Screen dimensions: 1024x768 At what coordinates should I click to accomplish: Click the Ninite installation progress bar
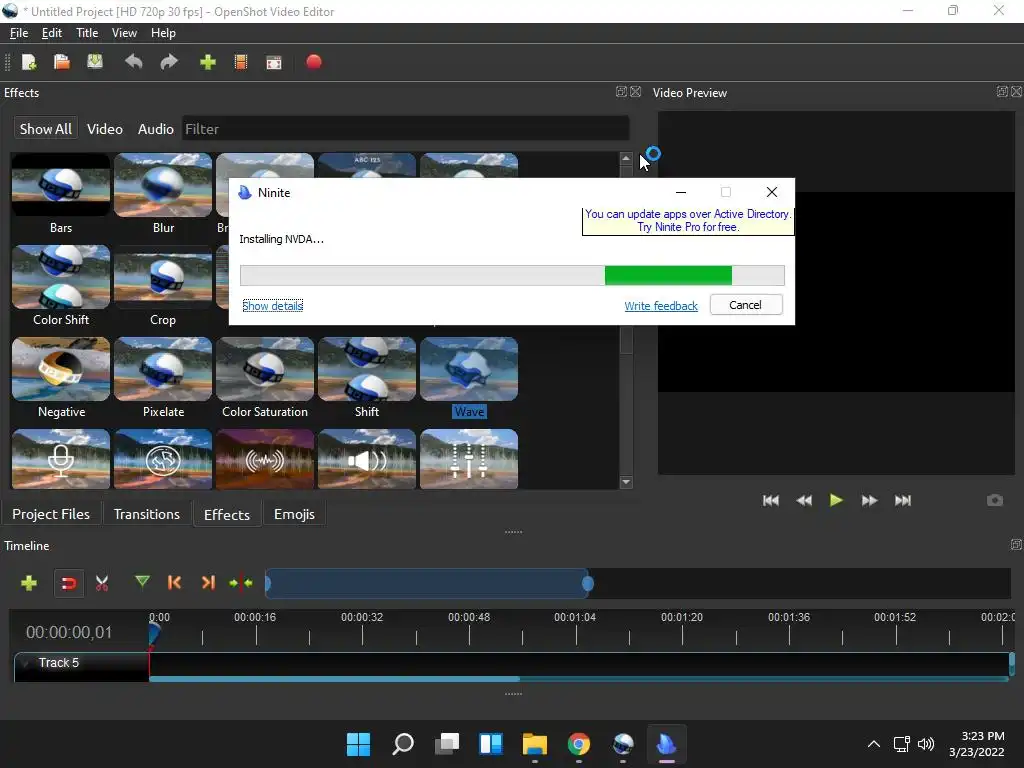(x=512, y=276)
